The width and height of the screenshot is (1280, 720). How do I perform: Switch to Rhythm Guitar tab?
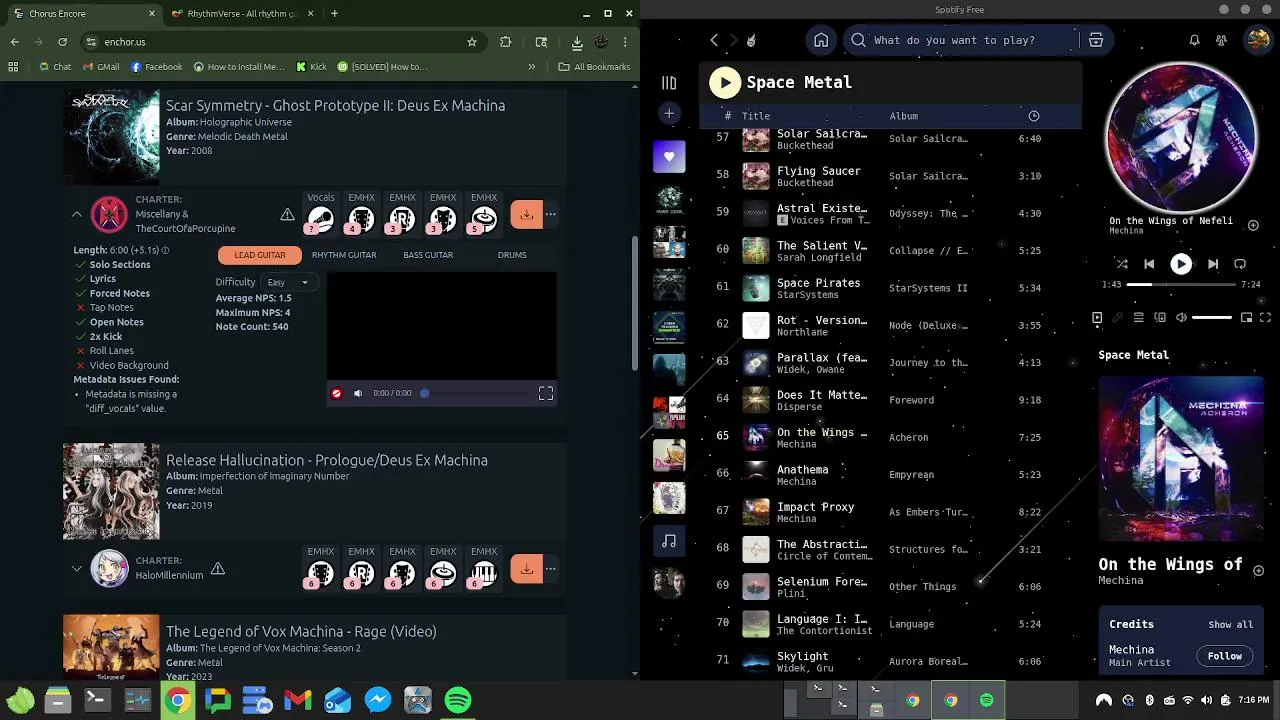344,255
